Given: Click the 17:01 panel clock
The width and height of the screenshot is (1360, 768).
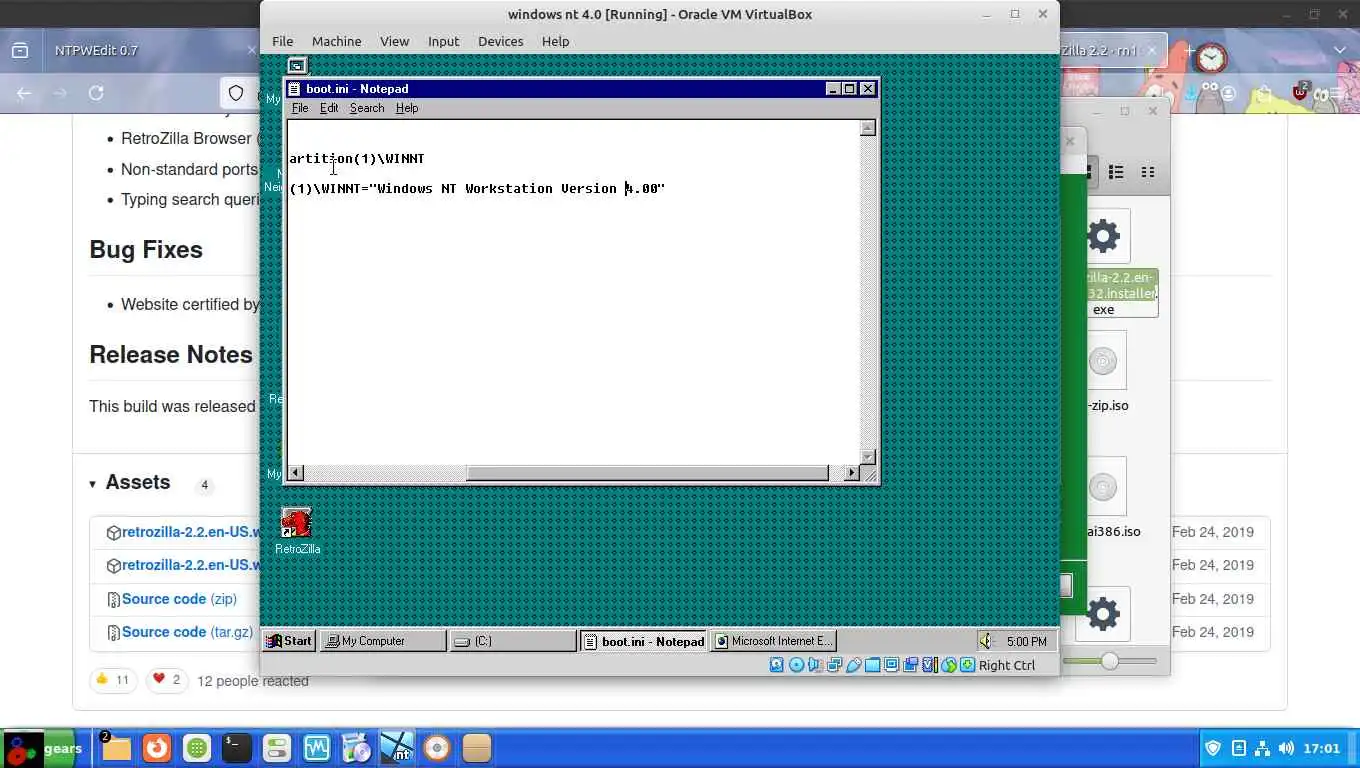Looking at the screenshot, I should tap(1321, 748).
